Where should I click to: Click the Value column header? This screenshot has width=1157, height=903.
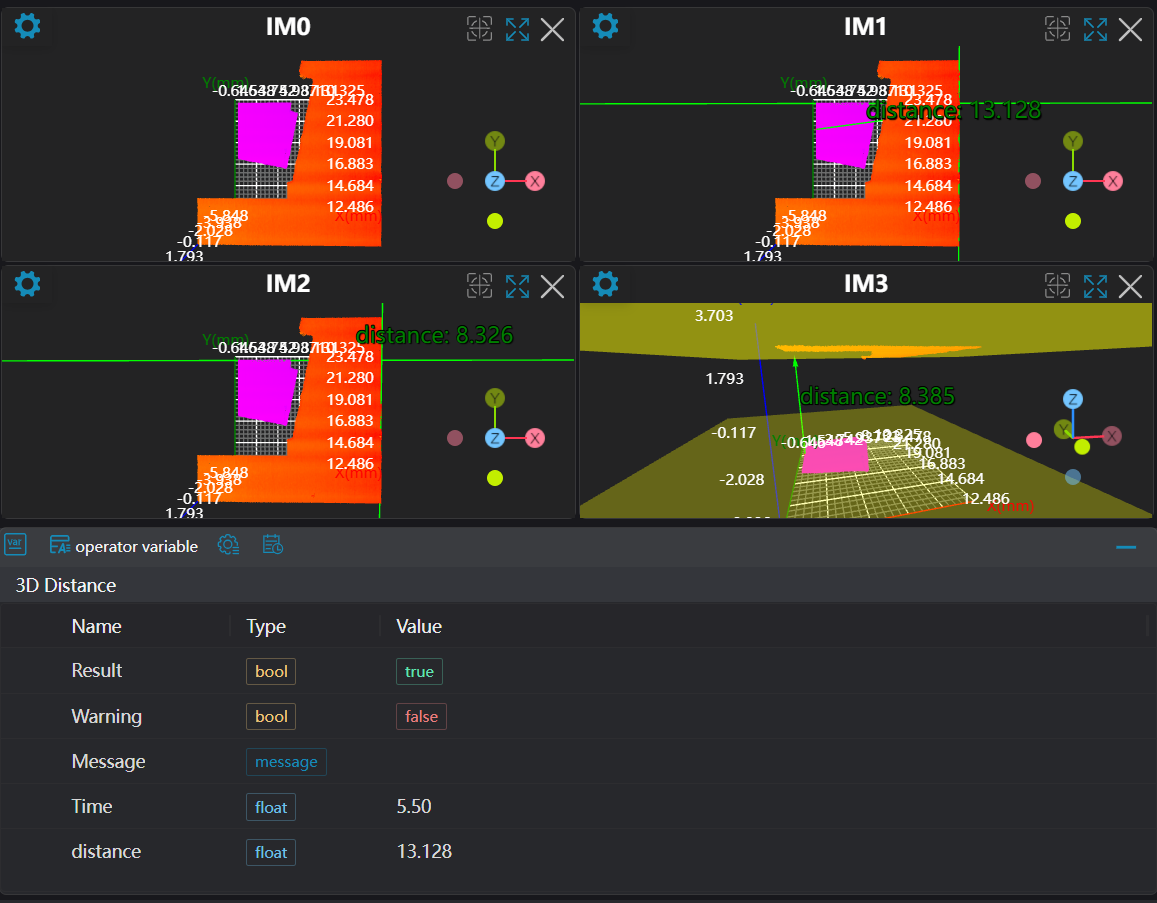coord(419,627)
